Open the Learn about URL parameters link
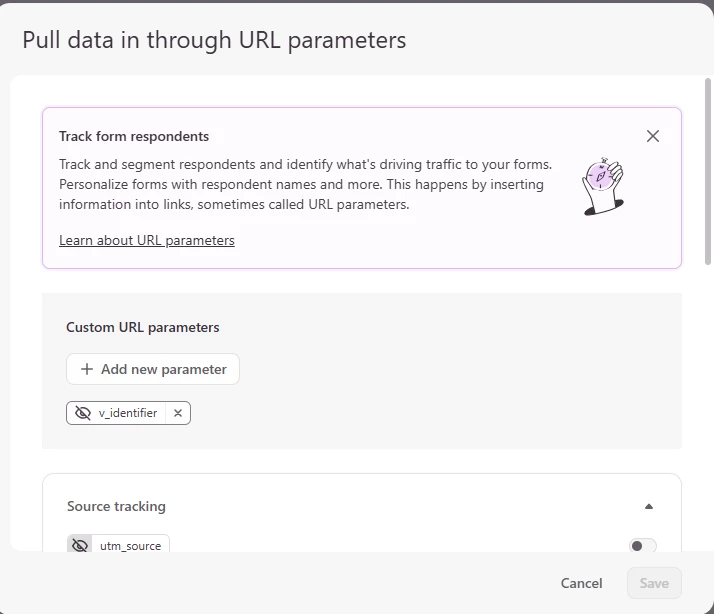Screen dimensions: 714x614 tap(147, 240)
